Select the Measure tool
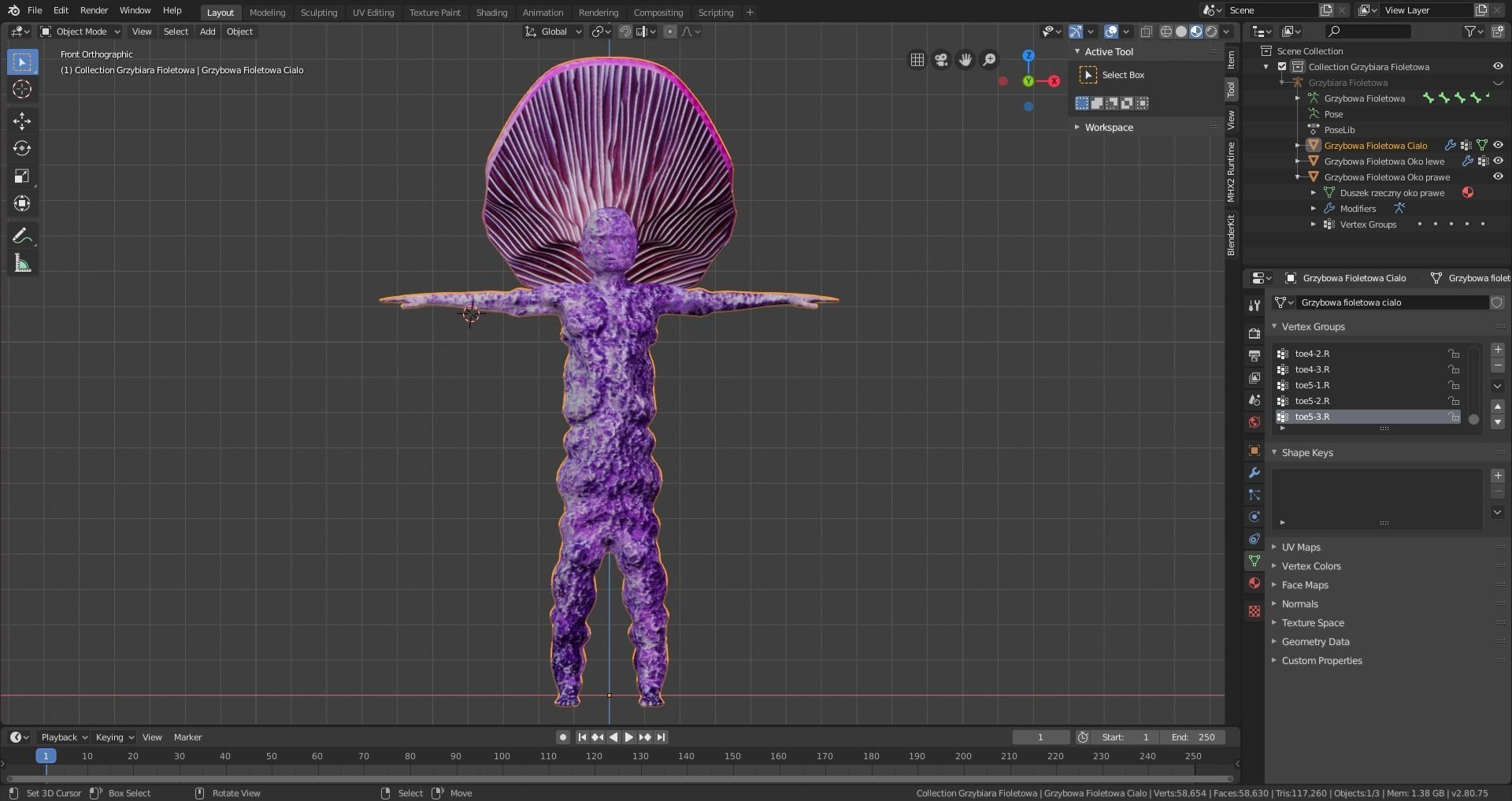This screenshot has width=1512, height=801. (22, 264)
